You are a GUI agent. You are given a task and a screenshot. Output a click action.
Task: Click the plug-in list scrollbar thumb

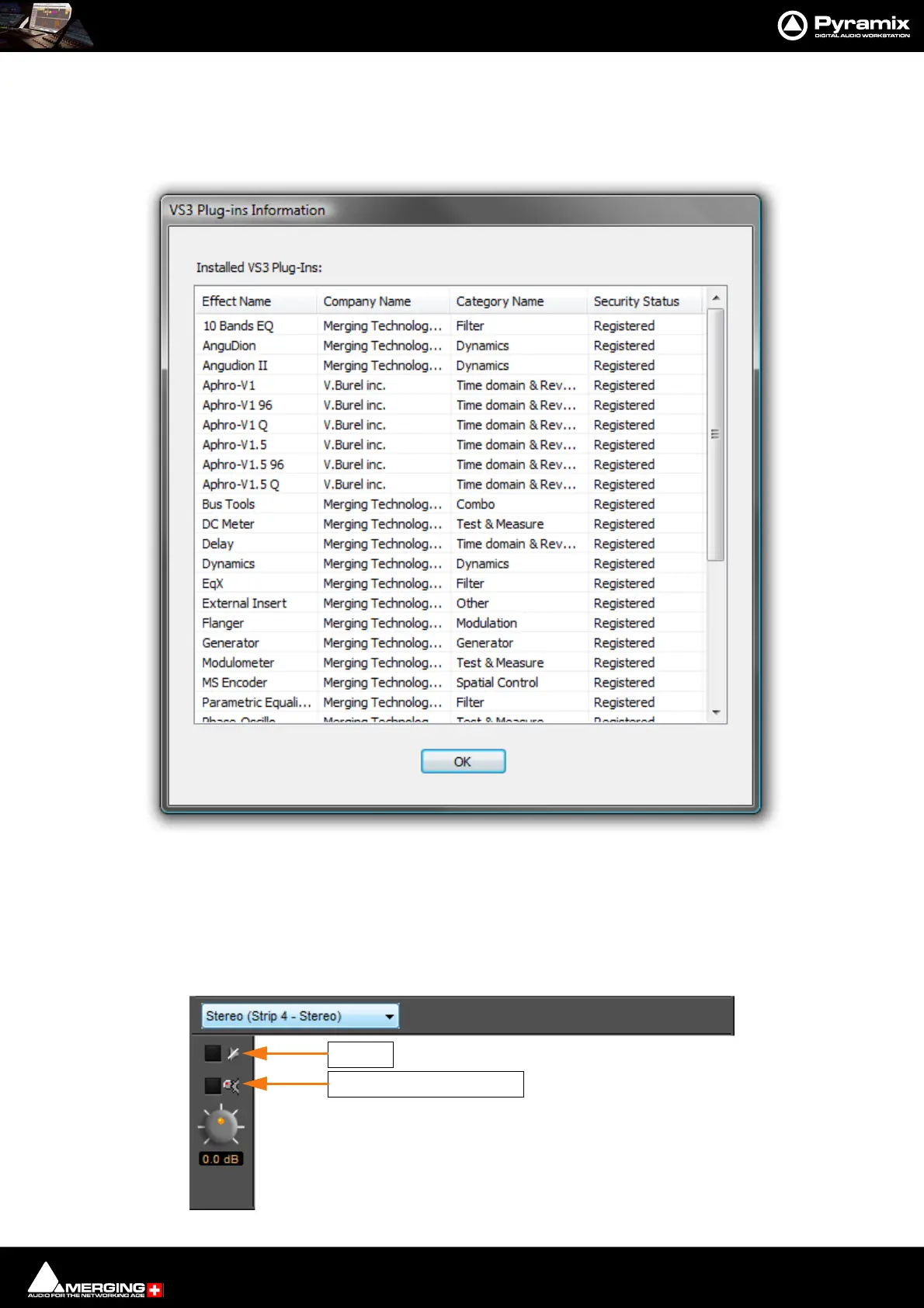coord(716,434)
